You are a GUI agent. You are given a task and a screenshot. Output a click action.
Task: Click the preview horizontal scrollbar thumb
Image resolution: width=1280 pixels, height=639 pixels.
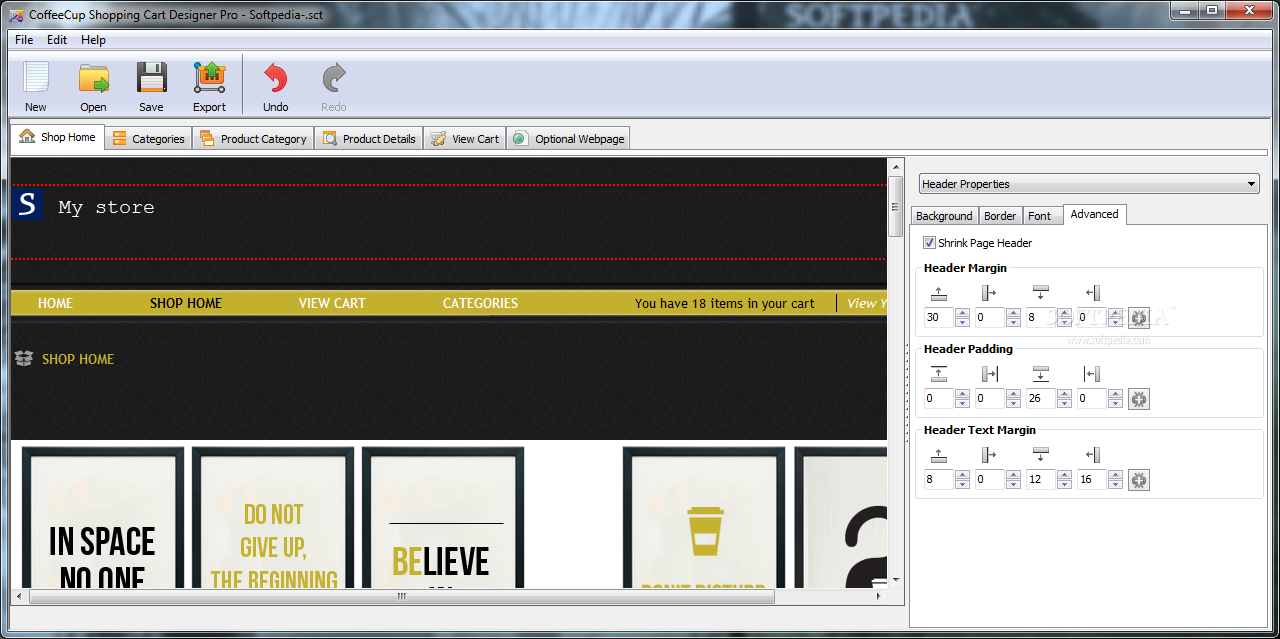click(x=402, y=597)
